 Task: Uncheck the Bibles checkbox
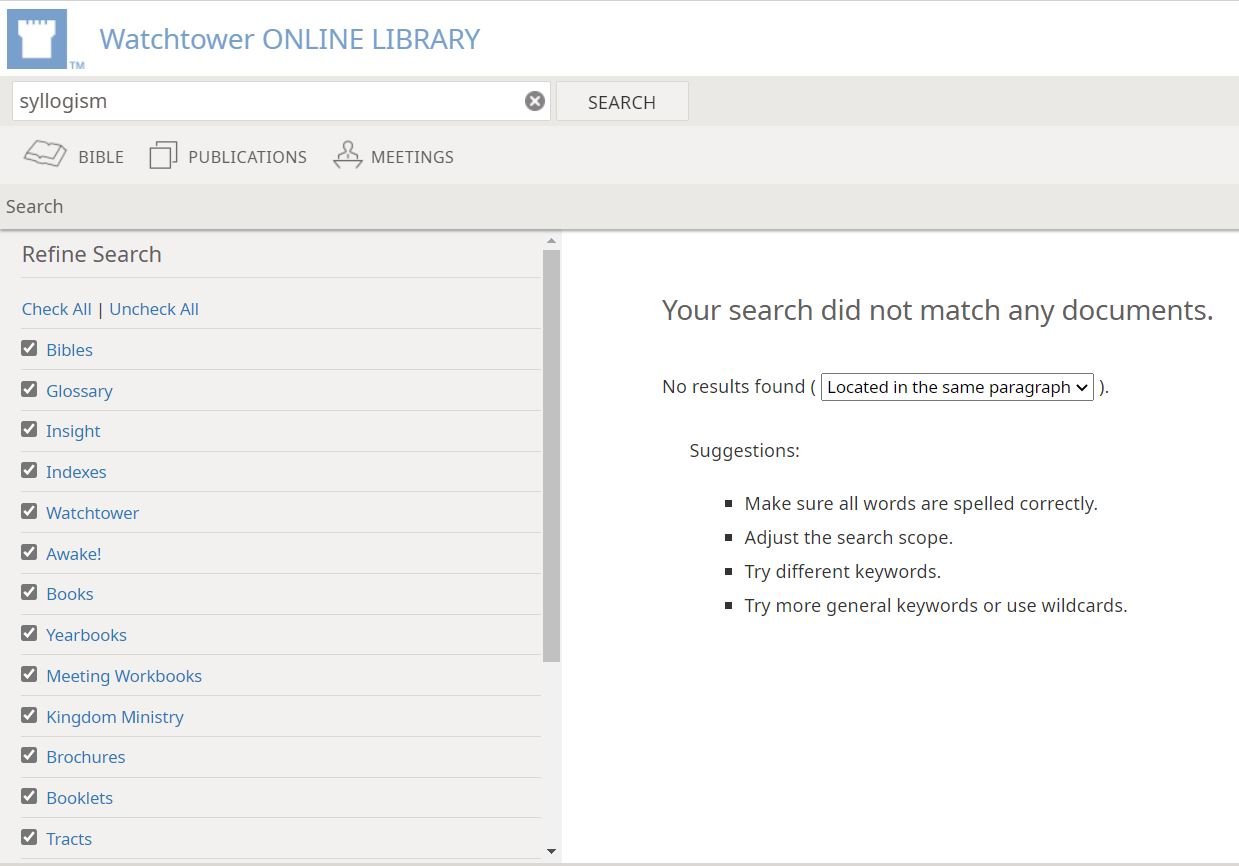point(29,348)
